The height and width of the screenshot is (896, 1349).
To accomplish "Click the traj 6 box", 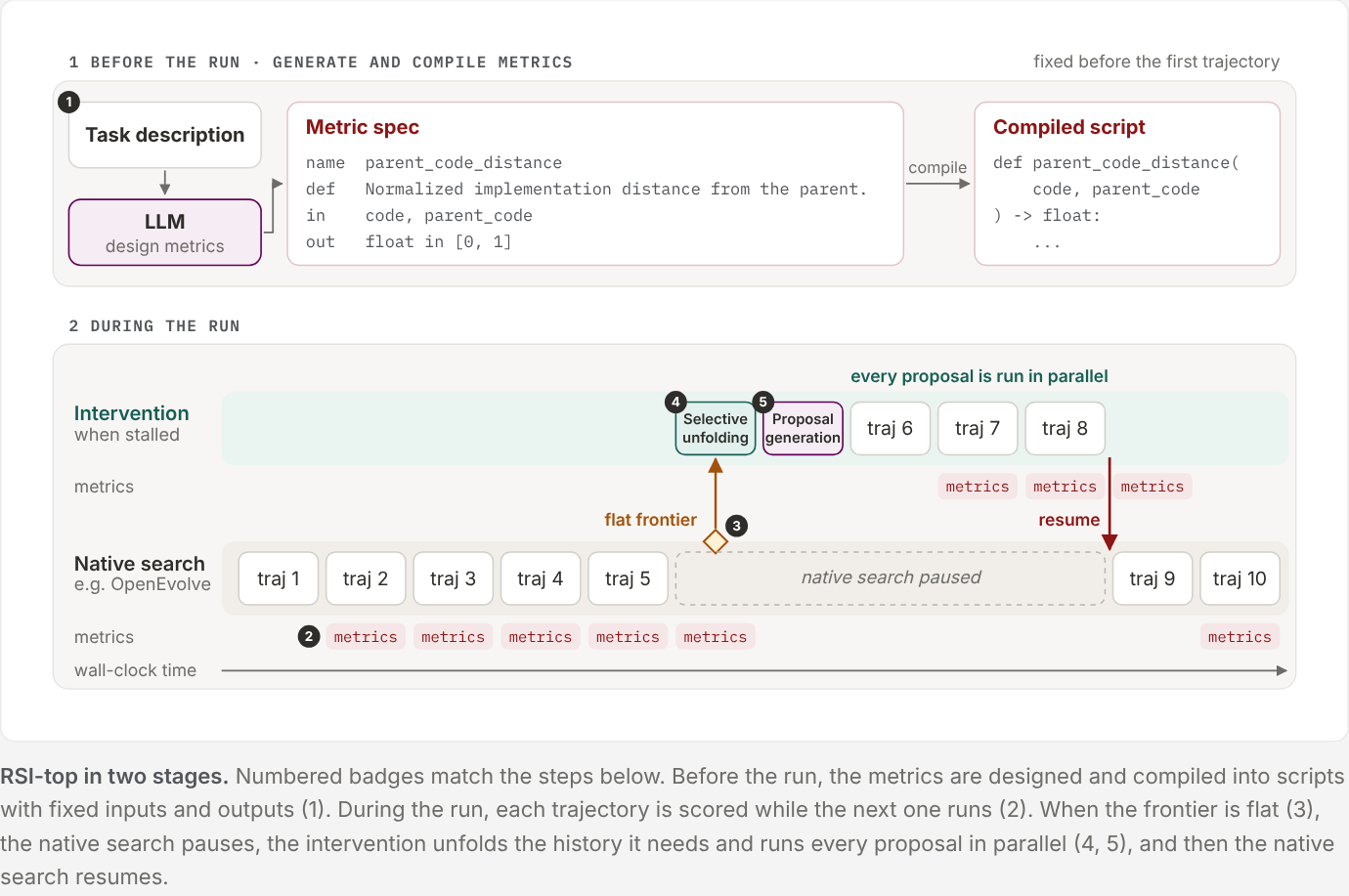I will 890,428.
